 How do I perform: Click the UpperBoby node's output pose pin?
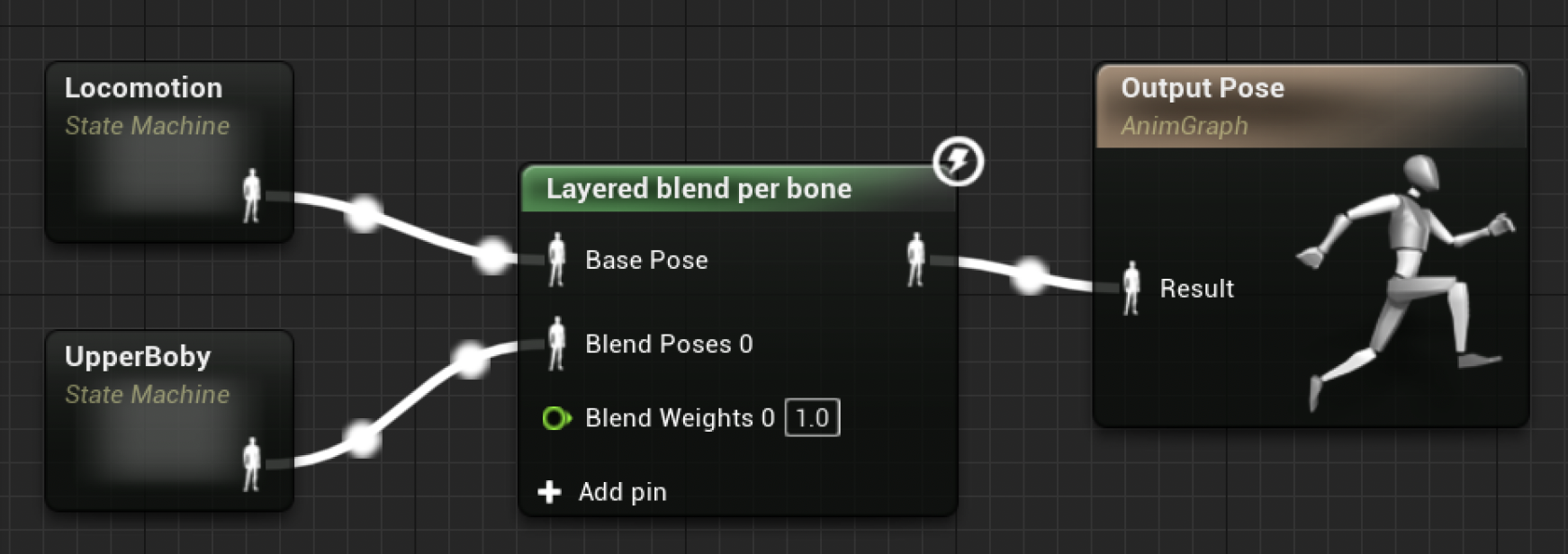[x=252, y=464]
